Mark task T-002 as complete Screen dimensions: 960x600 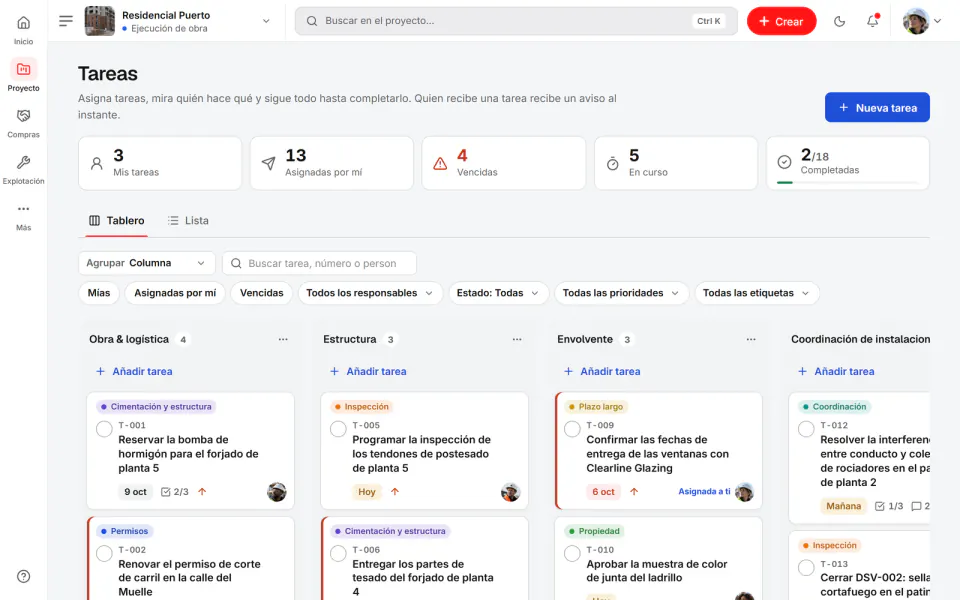104,553
